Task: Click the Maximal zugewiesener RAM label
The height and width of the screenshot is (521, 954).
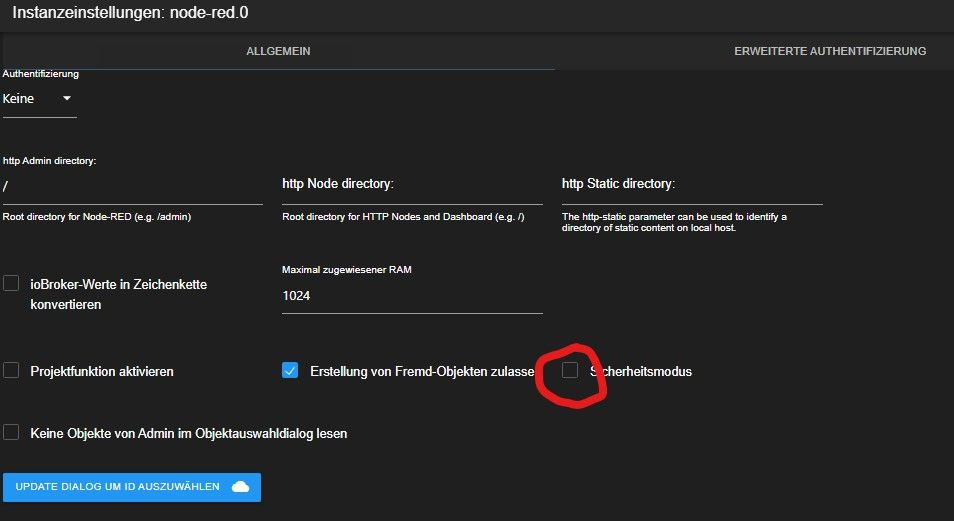Action: pos(347,270)
